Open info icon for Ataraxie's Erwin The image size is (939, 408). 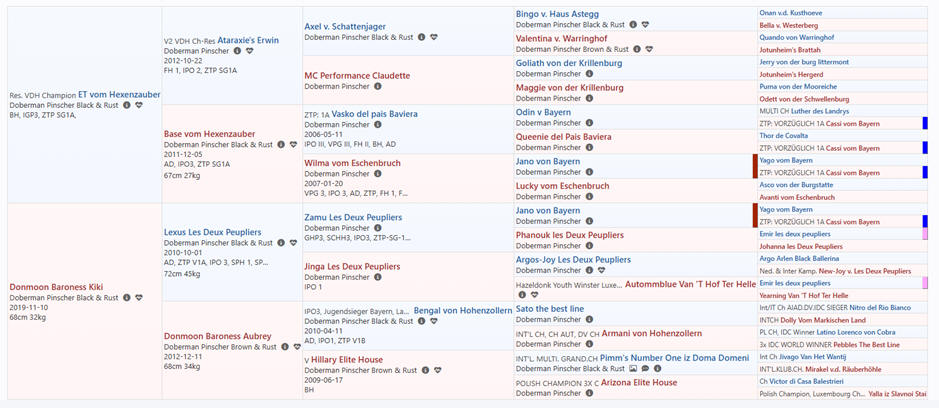237,51
